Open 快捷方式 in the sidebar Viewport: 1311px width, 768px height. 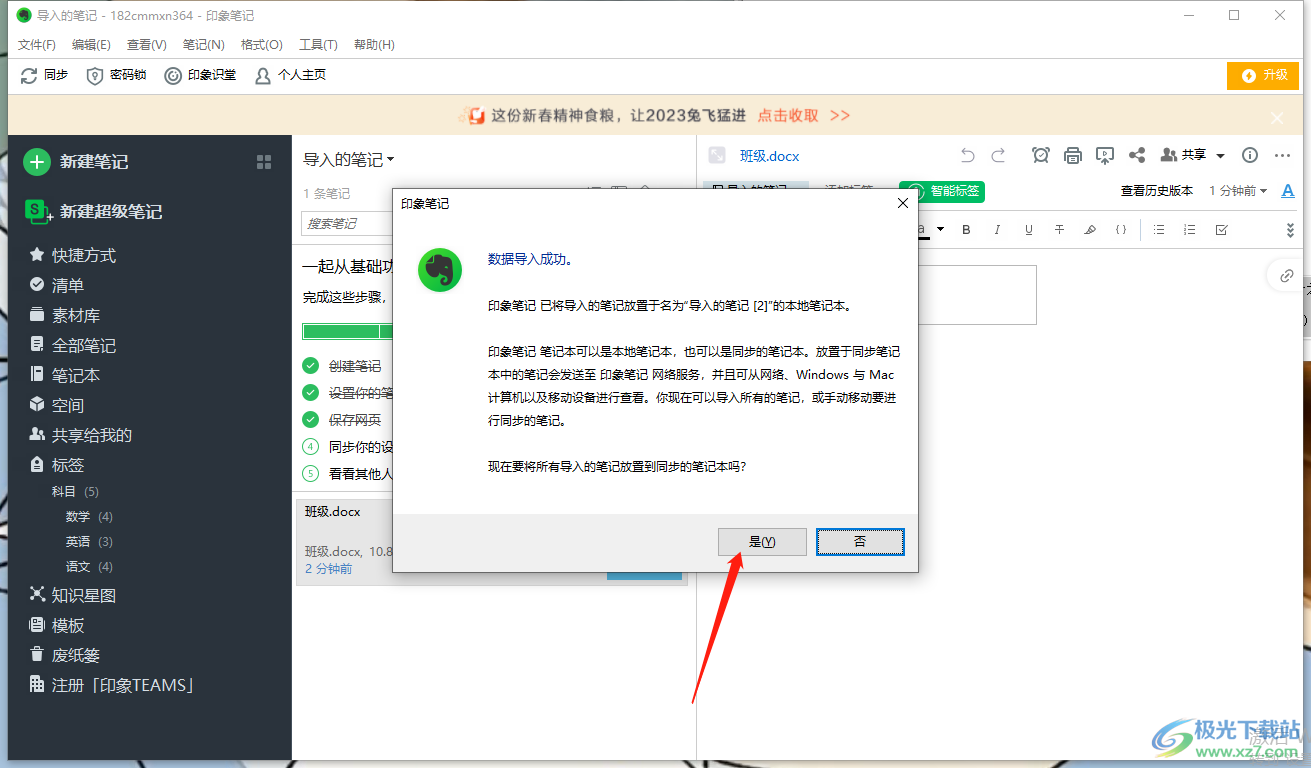pyautogui.click(x=72, y=255)
